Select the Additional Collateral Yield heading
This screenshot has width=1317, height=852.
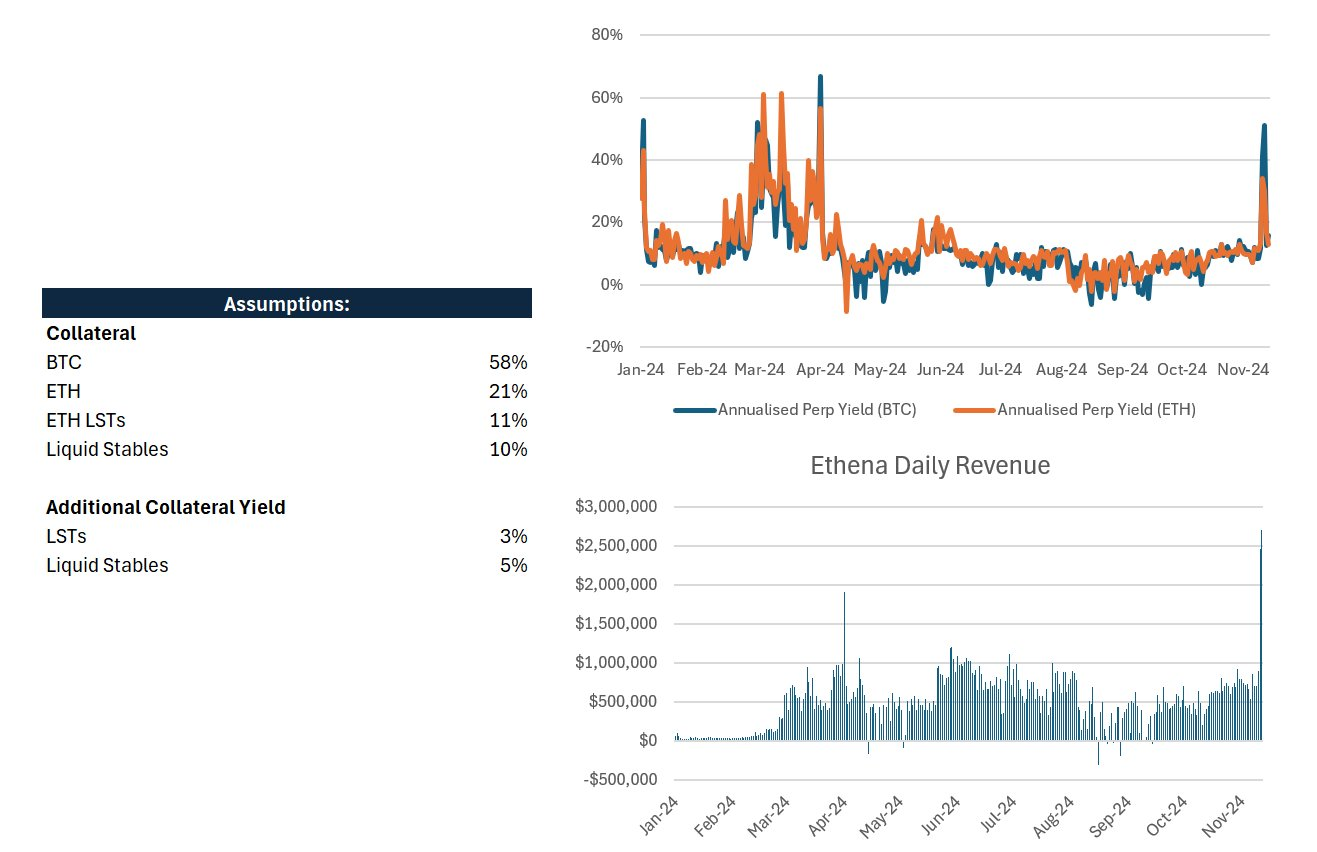165,507
